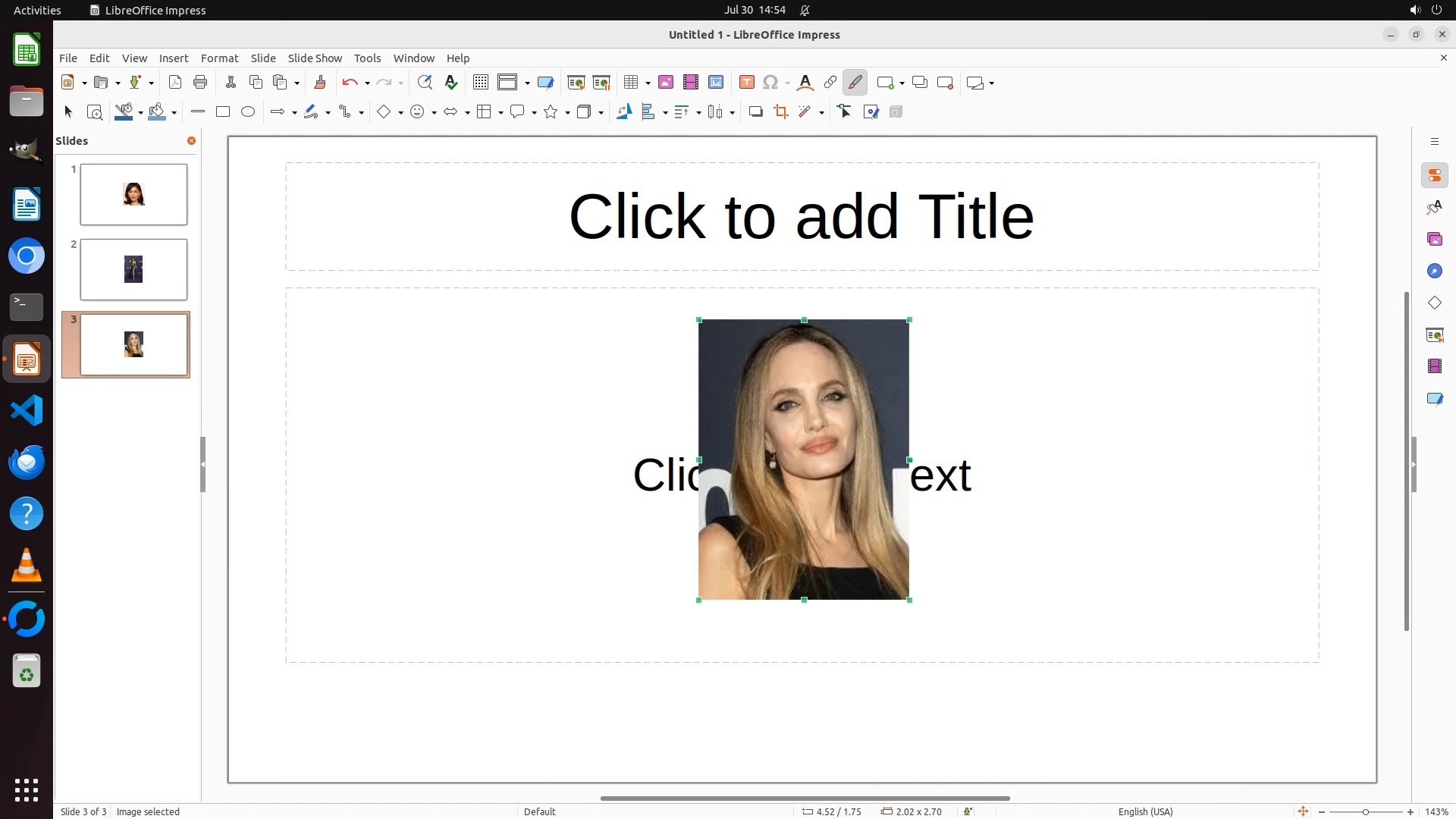The width and height of the screenshot is (1456, 819).
Task: Open the Gallery panel in the sidebar
Action: tap(1434, 240)
